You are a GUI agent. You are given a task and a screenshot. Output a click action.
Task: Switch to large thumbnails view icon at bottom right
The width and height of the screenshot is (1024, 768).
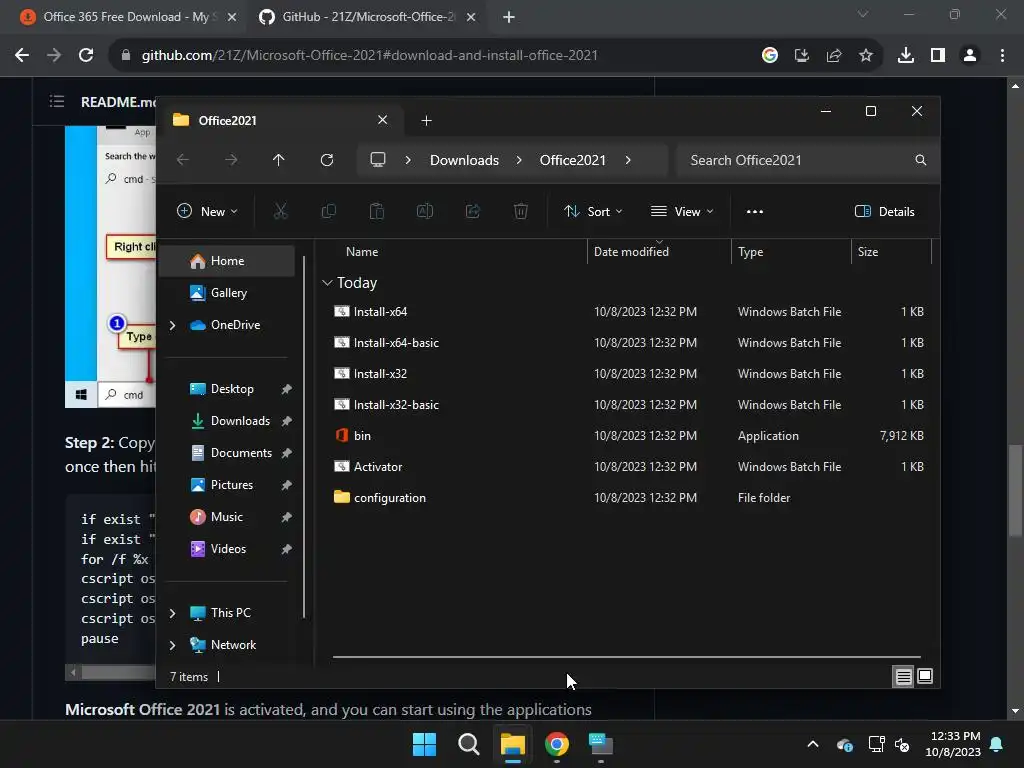point(925,677)
